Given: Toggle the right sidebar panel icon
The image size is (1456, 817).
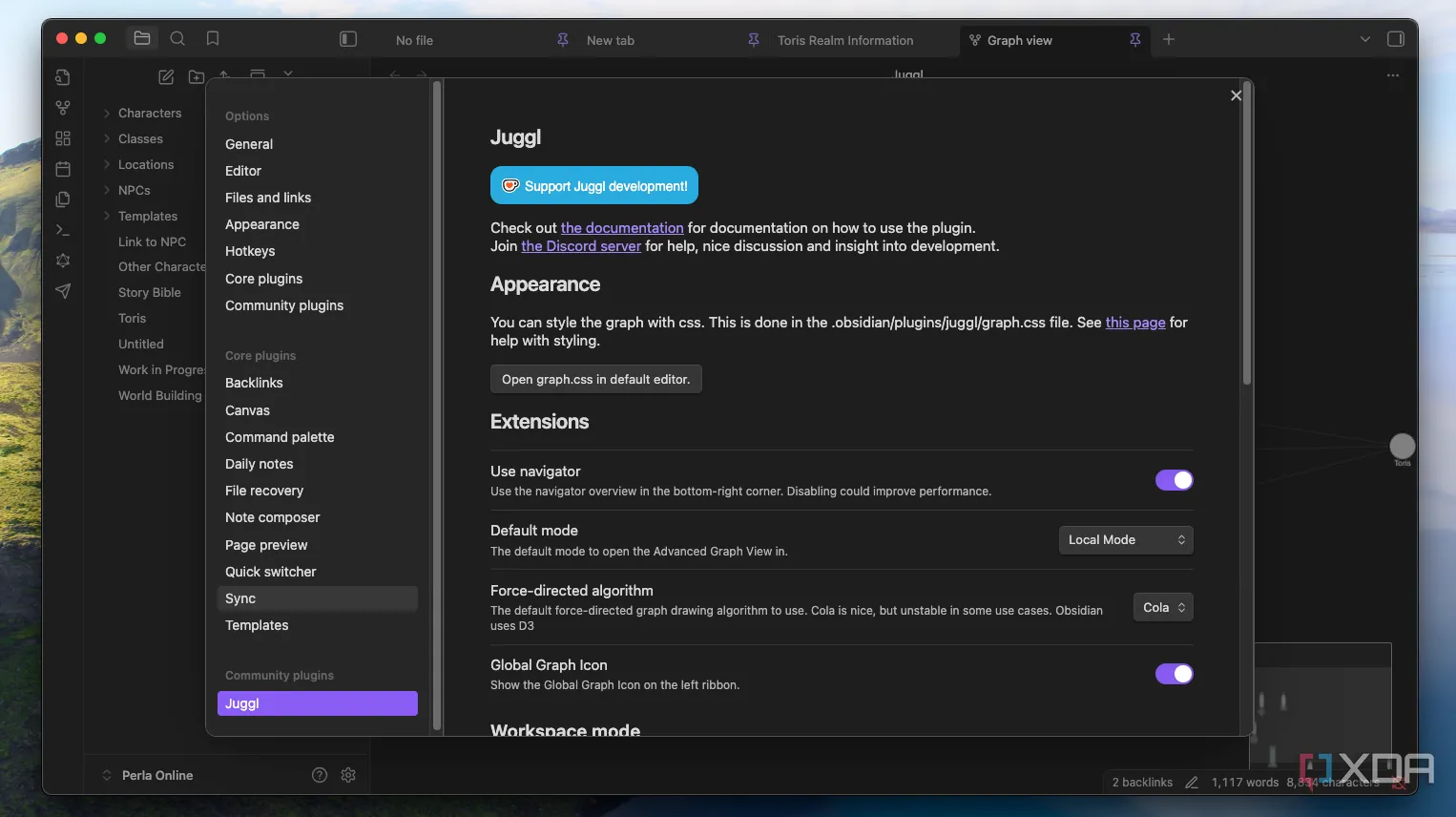Looking at the screenshot, I should click(x=1396, y=39).
